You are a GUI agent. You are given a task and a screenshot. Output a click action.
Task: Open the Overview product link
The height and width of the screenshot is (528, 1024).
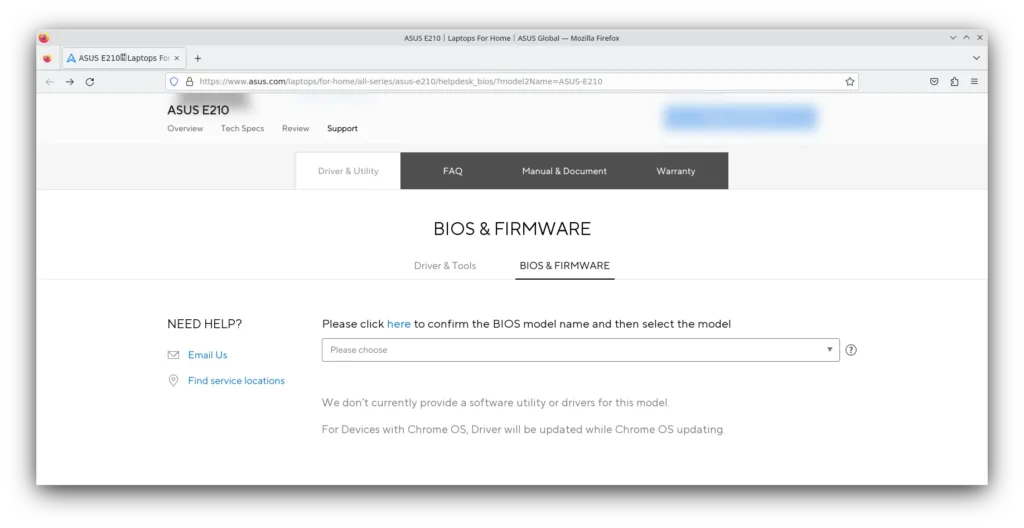[185, 129]
